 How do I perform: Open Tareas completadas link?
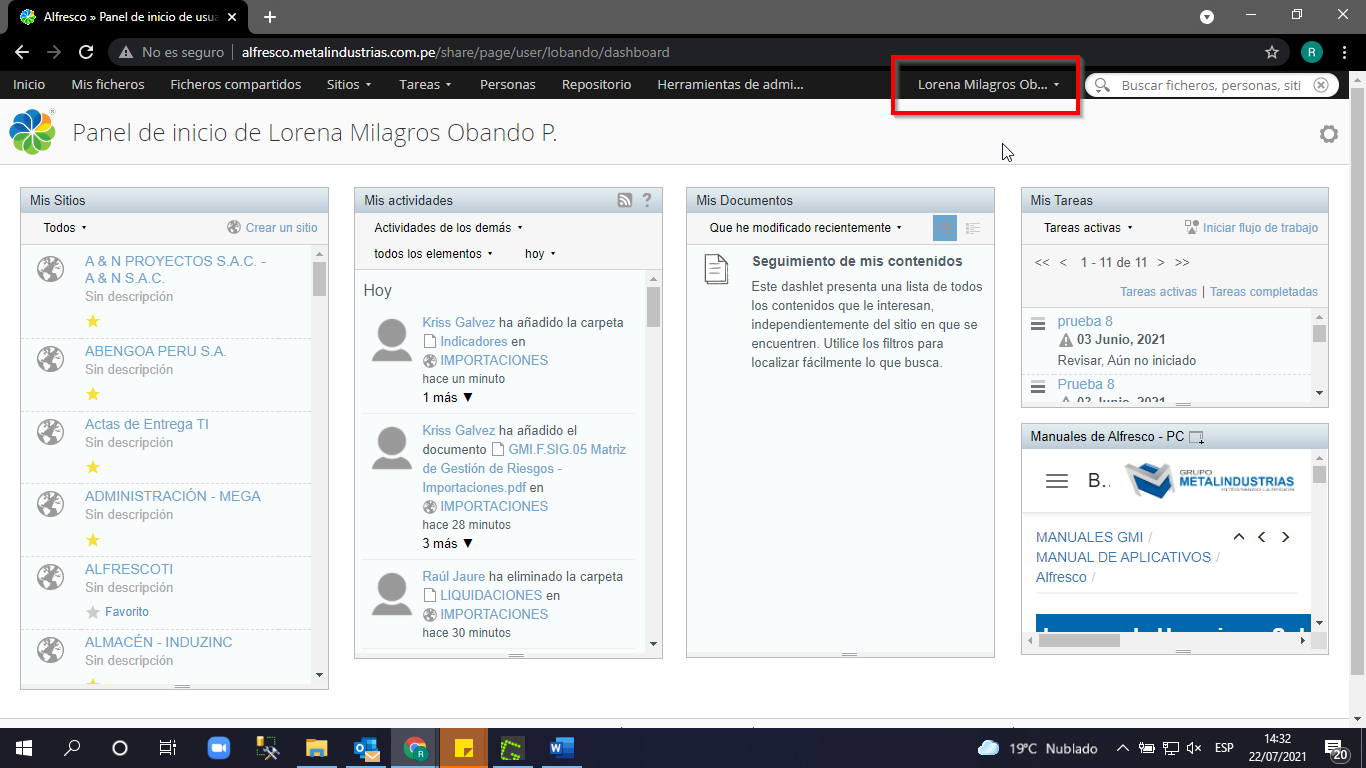[x=1264, y=292]
